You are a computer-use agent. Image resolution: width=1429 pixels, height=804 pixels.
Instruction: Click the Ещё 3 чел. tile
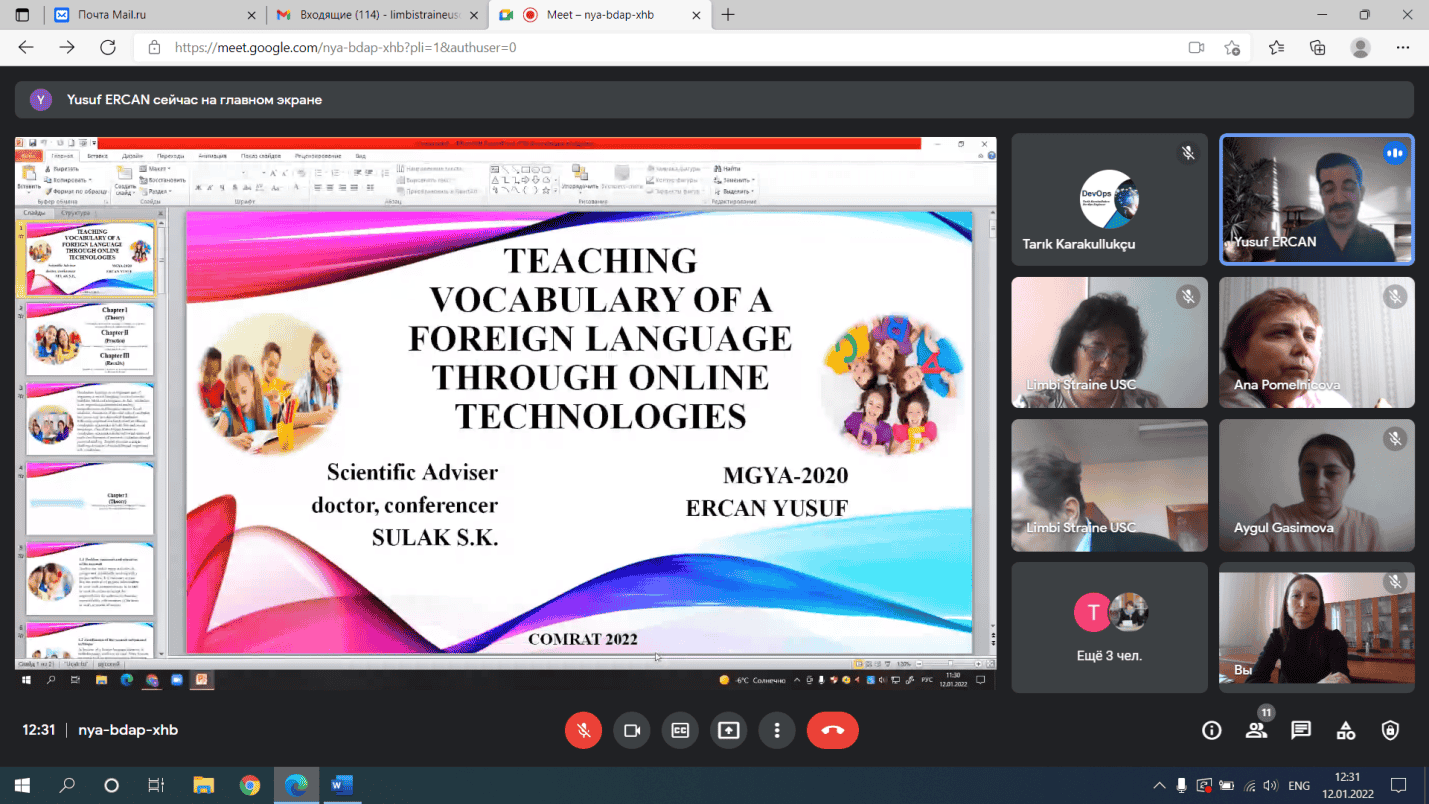1109,627
